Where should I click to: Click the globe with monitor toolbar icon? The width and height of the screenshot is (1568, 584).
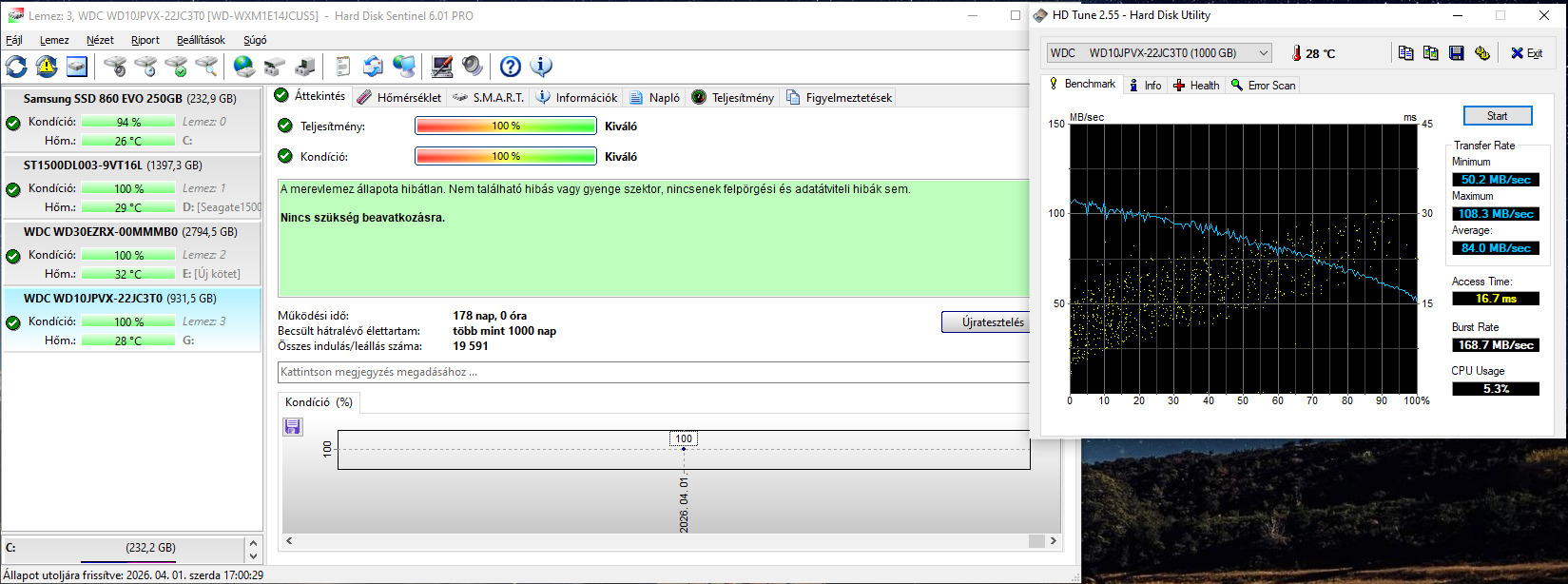click(404, 66)
